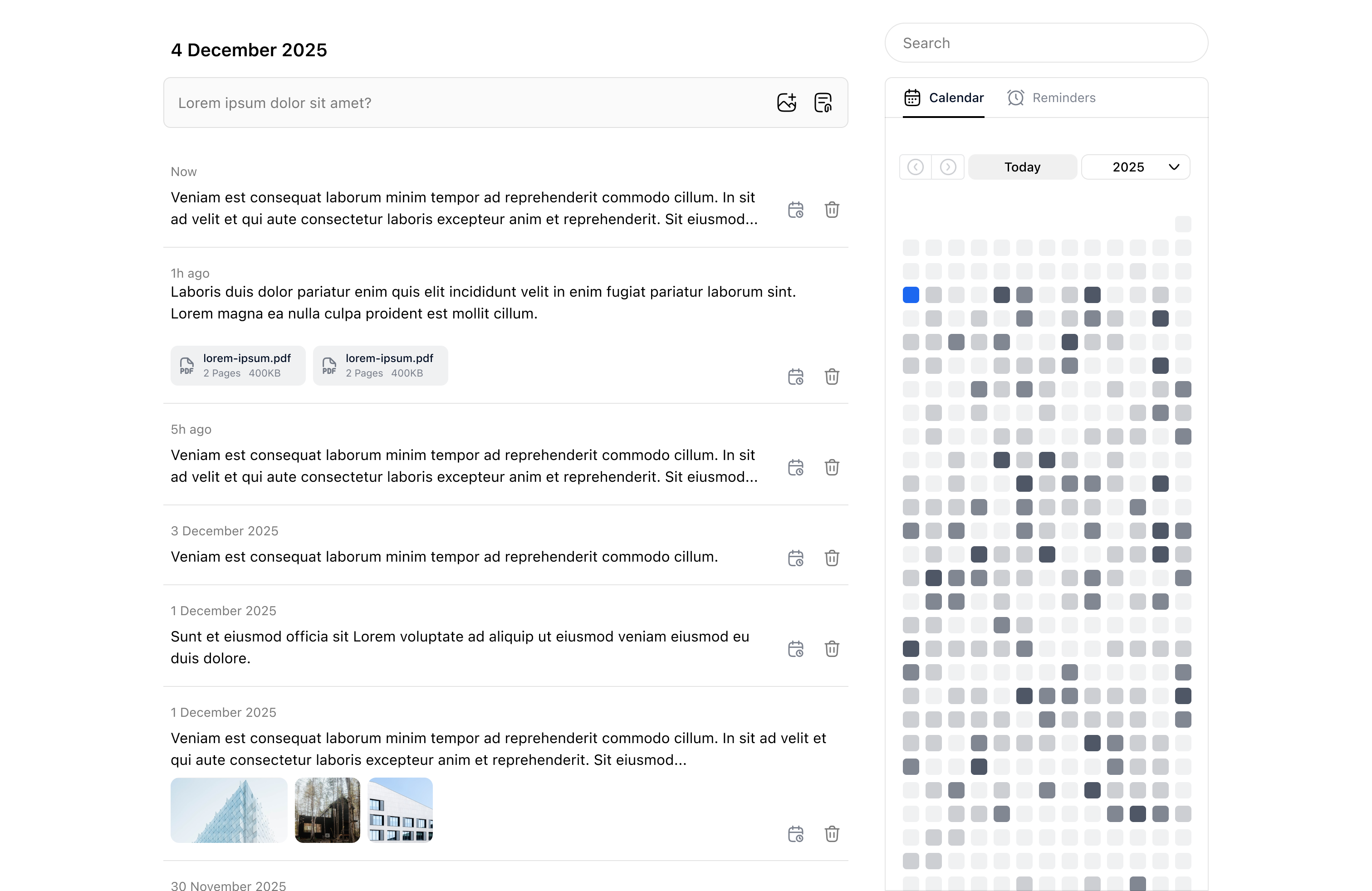1372x891 pixels.
Task: Click the attach document icon in note input
Action: click(x=823, y=103)
